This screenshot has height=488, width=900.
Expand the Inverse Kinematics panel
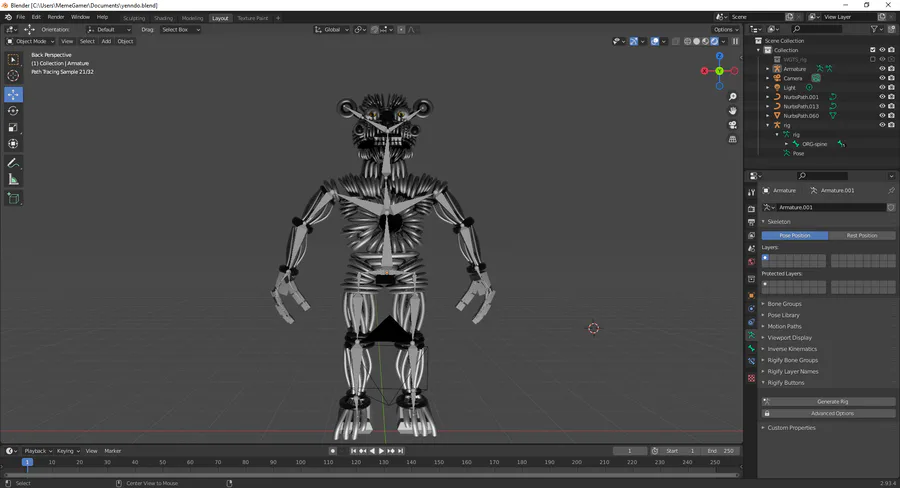pyautogui.click(x=792, y=349)
